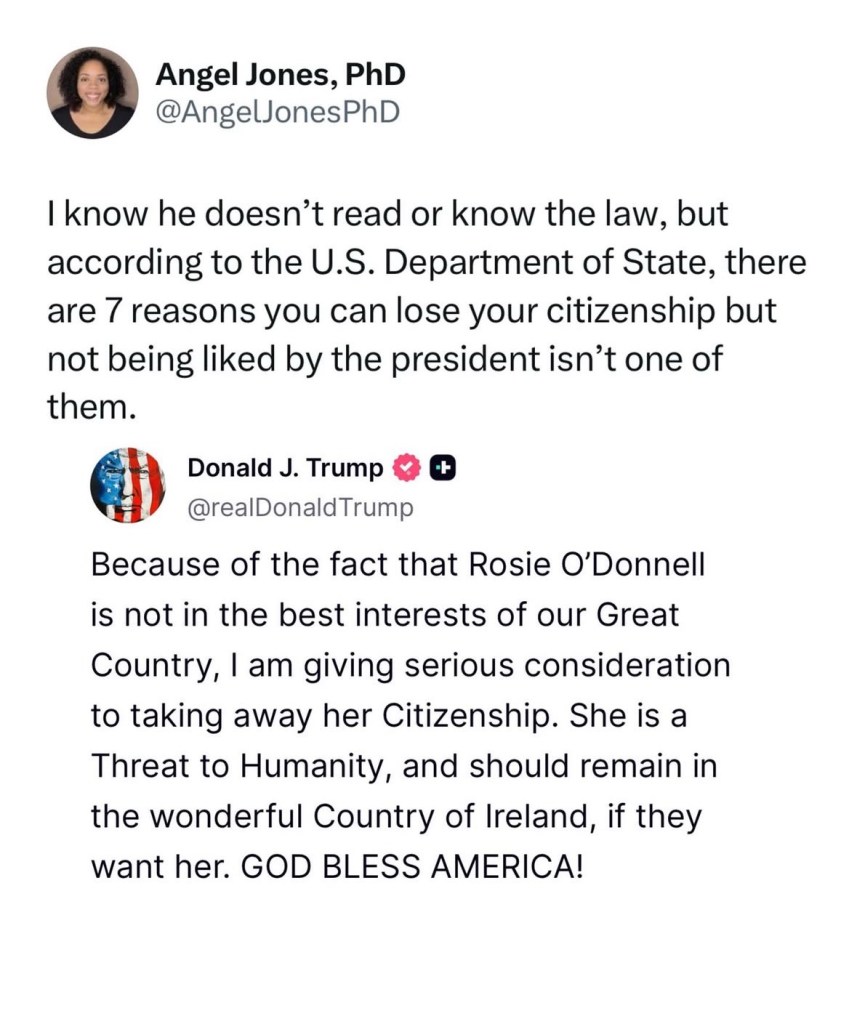Click the @realDonaldTrump handle
857x1024 pixels.
pos(300,508)
